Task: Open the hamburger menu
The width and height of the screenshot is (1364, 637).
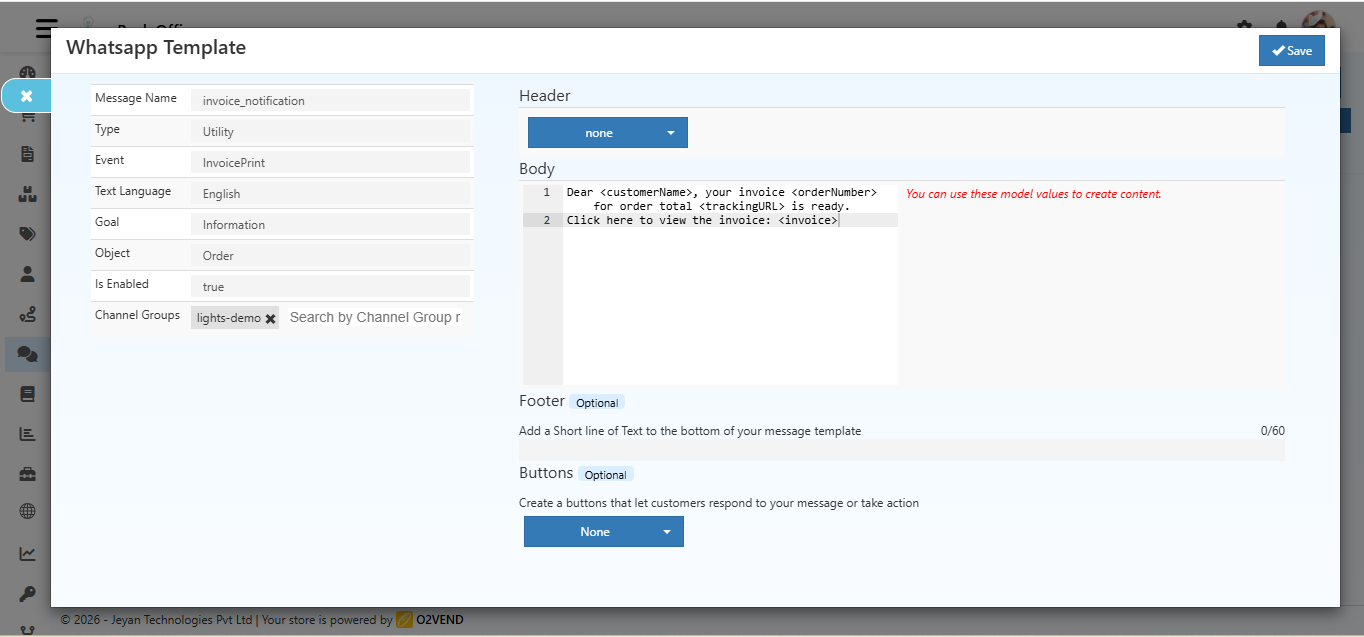Action: pos(46,28)
